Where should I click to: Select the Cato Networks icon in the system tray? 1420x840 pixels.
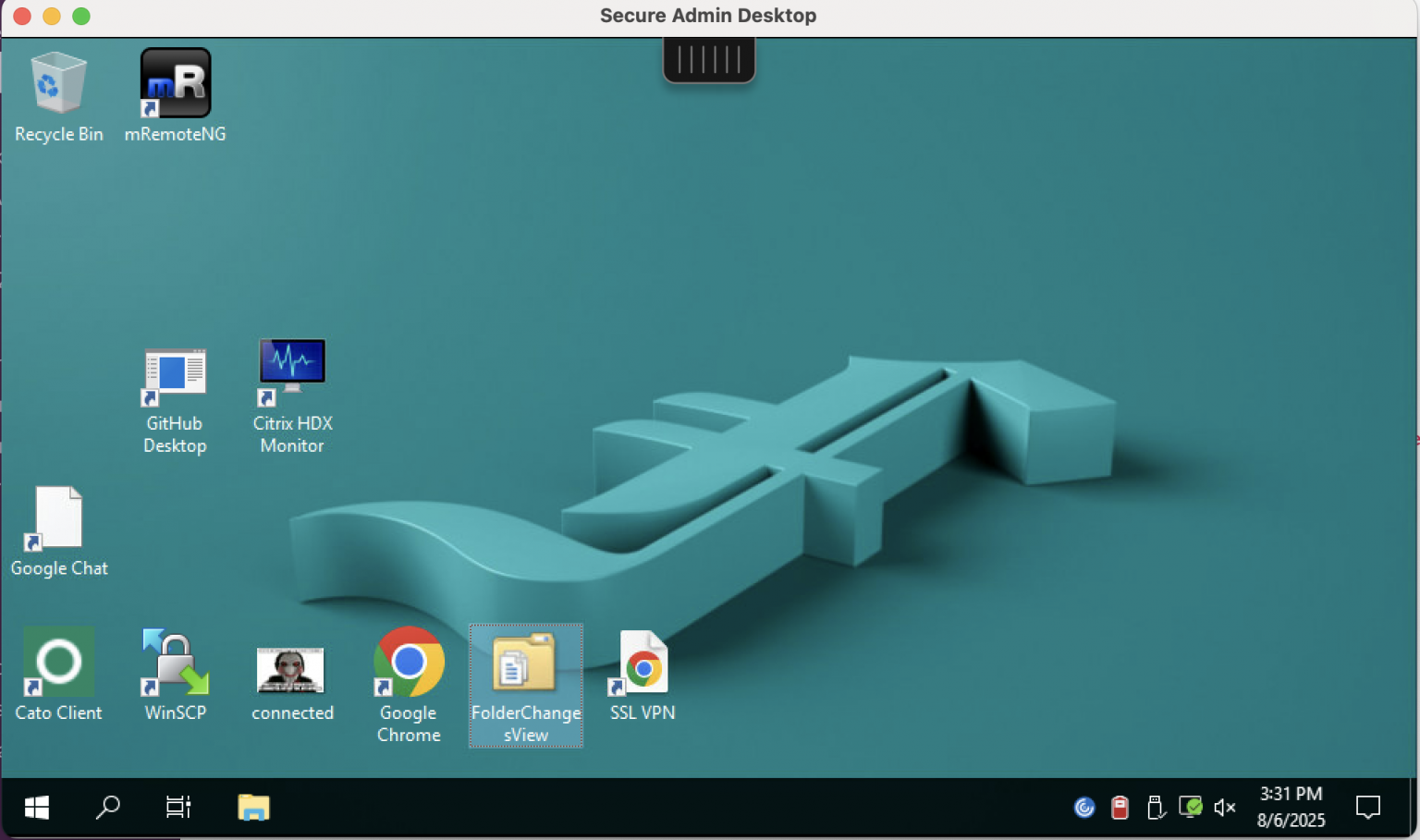point(1084,808)
